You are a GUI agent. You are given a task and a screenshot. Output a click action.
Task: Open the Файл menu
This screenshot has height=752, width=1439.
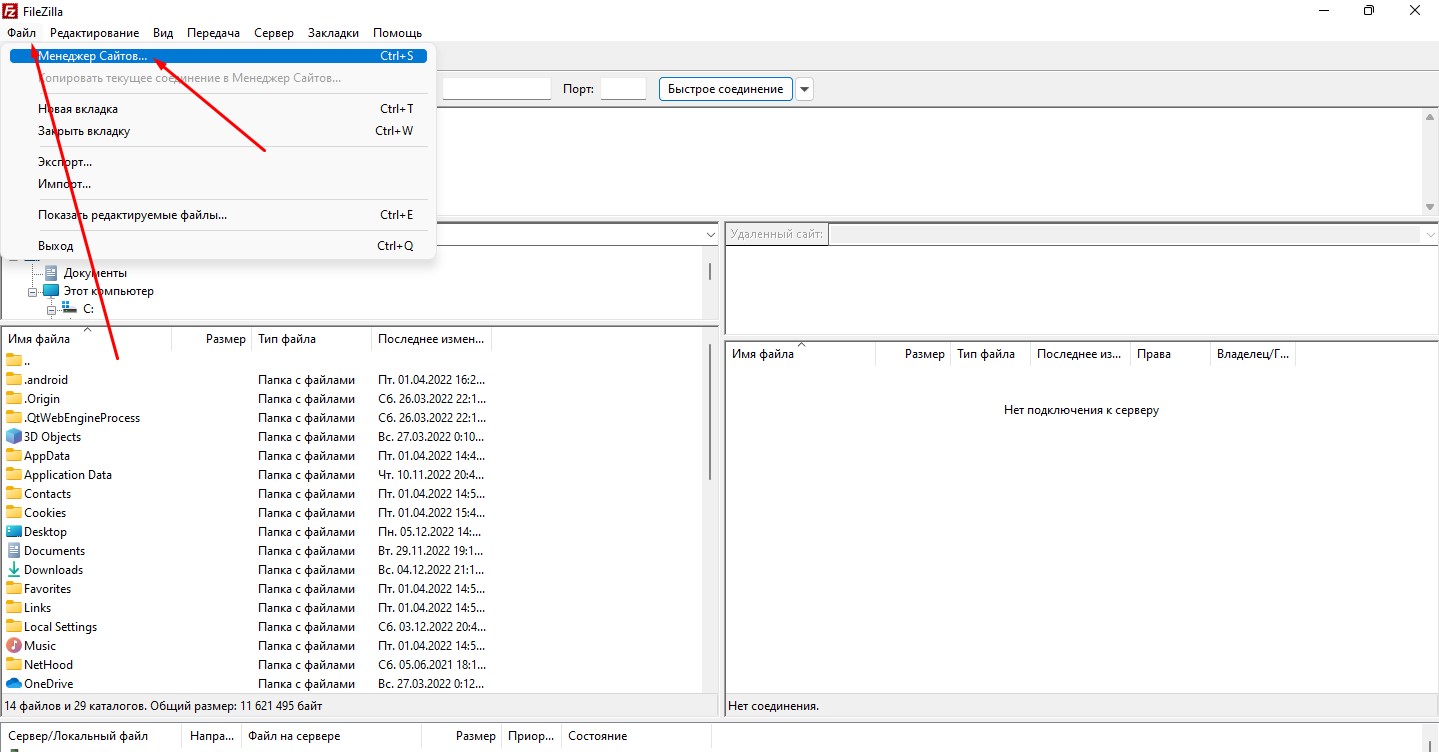[x=21, y=33]
